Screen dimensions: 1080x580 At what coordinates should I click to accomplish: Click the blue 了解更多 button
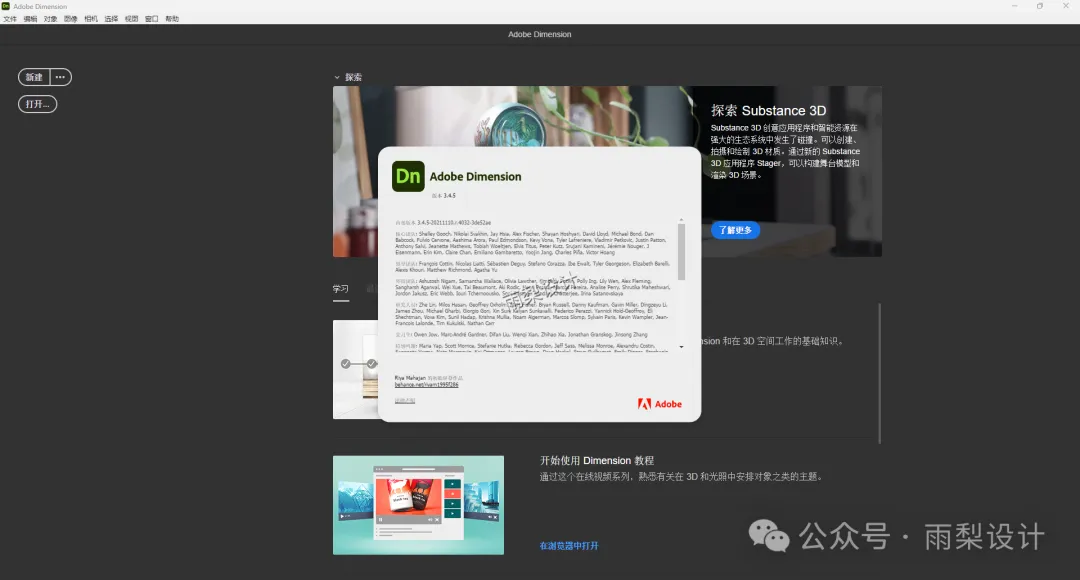735,230
